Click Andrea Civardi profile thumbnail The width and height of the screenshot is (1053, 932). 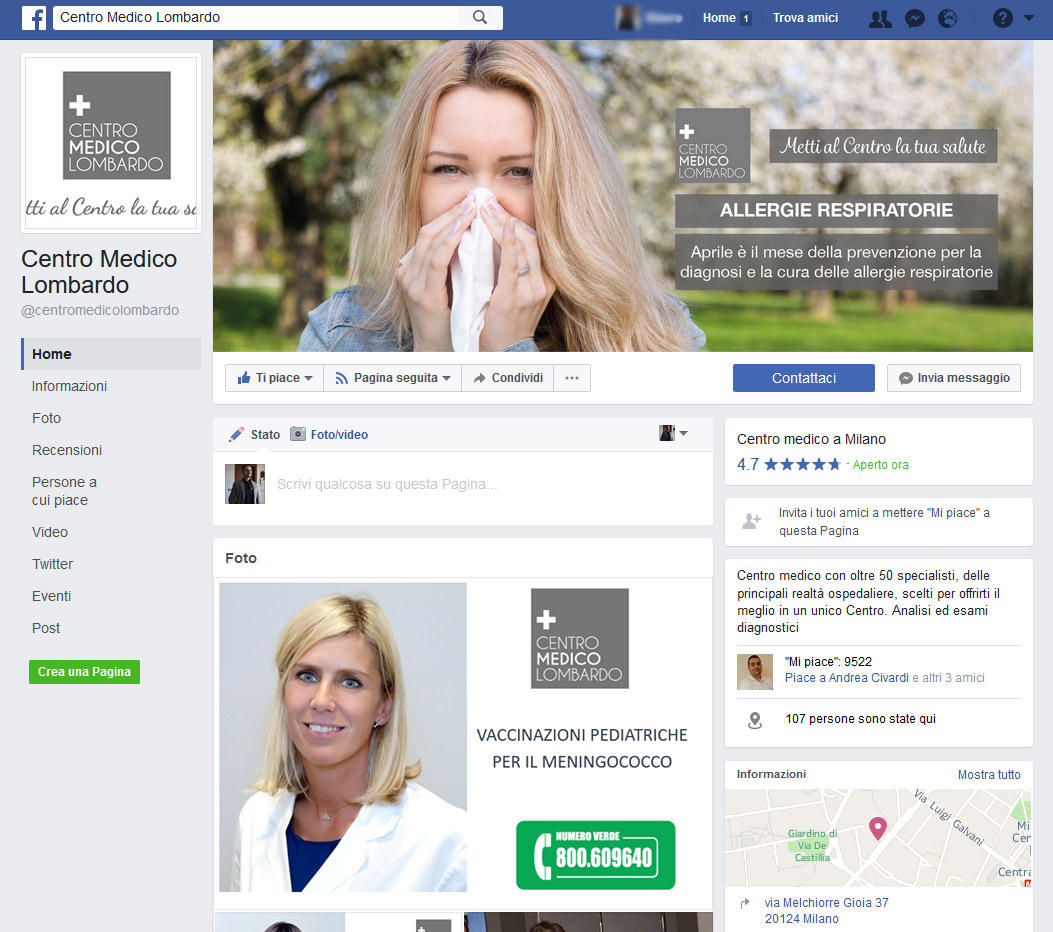pyautogui.click(x=755, y=672)
